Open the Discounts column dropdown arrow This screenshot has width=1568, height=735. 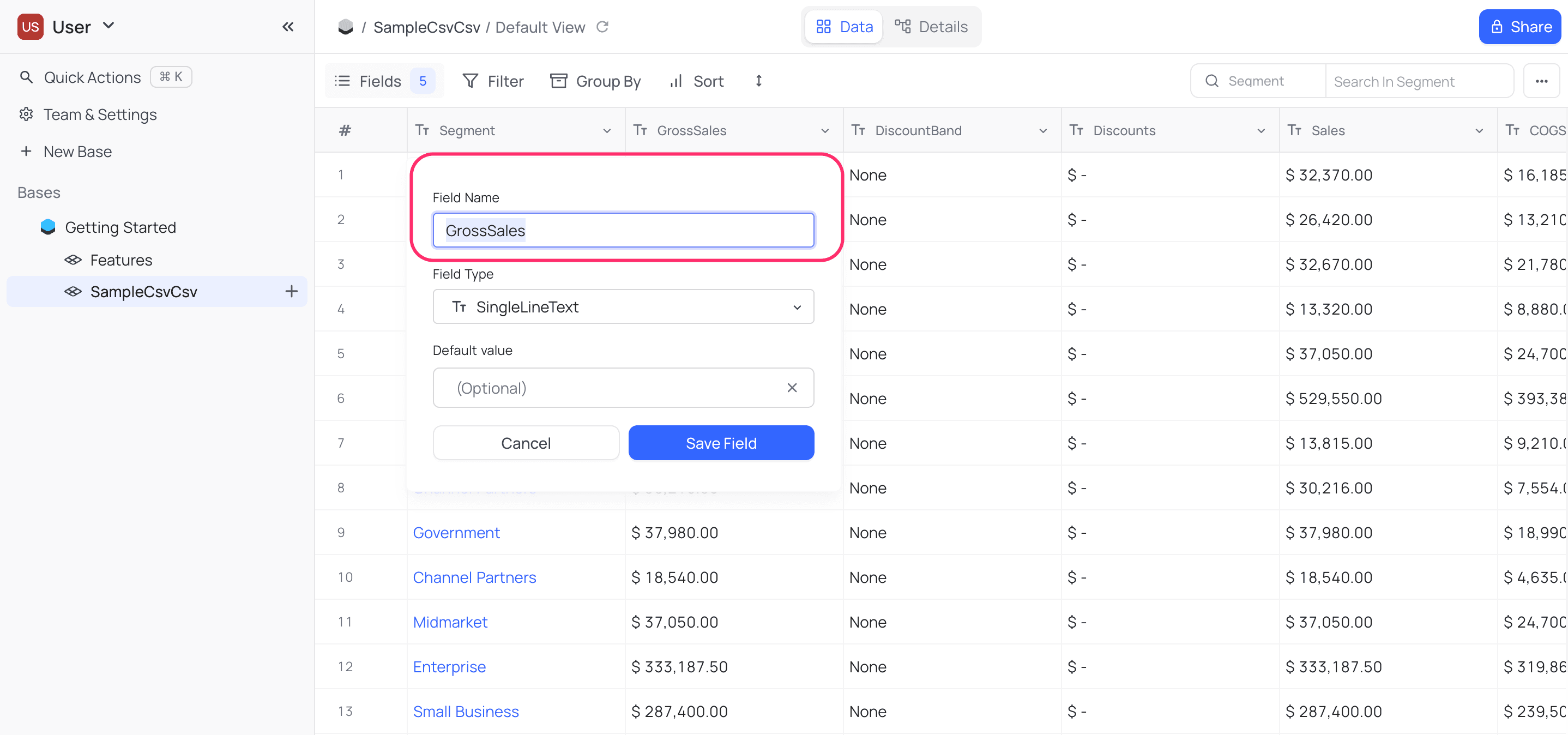pos(1261,131)
